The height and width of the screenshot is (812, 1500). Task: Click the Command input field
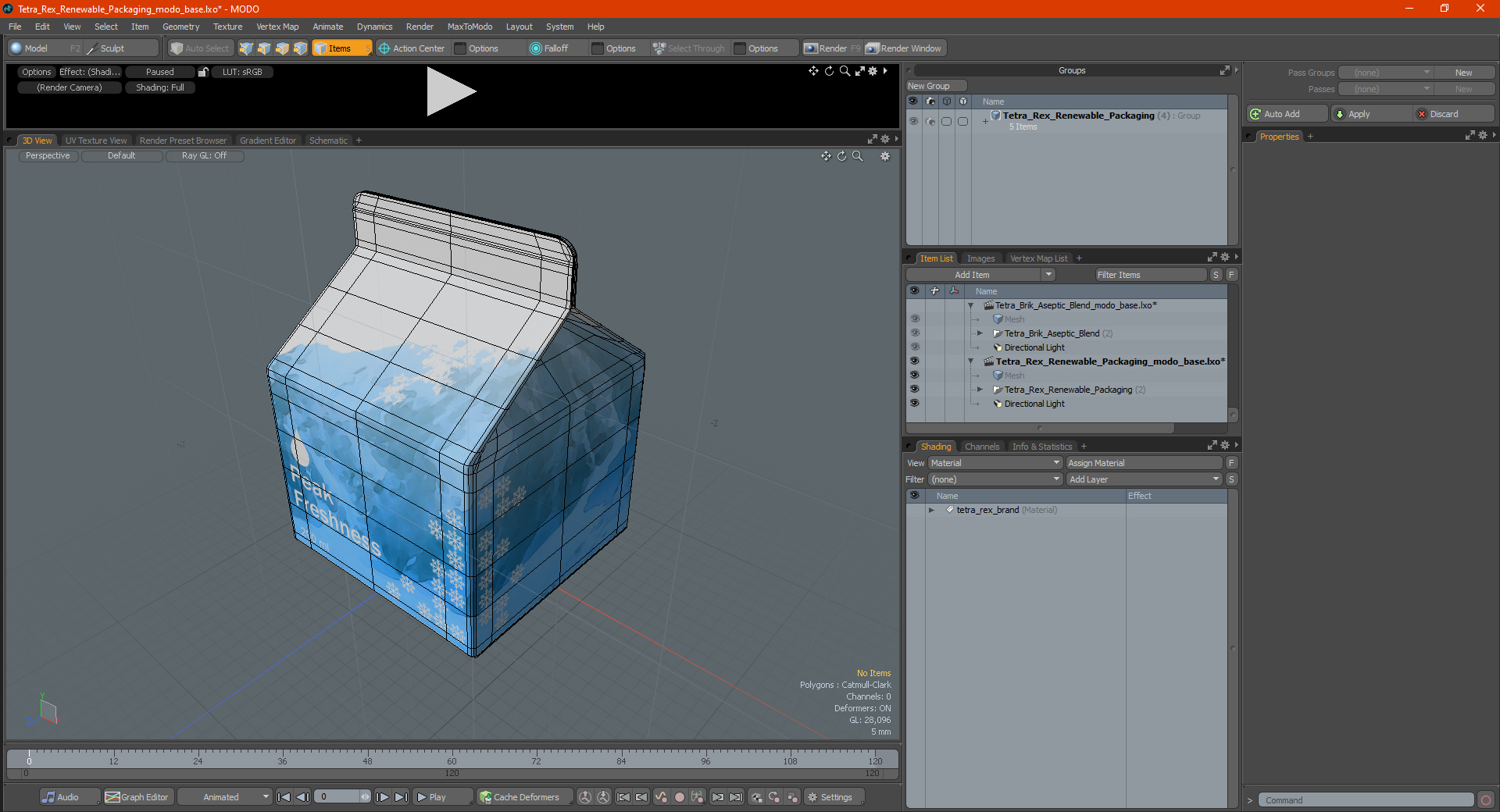[x=1366, y=800]
